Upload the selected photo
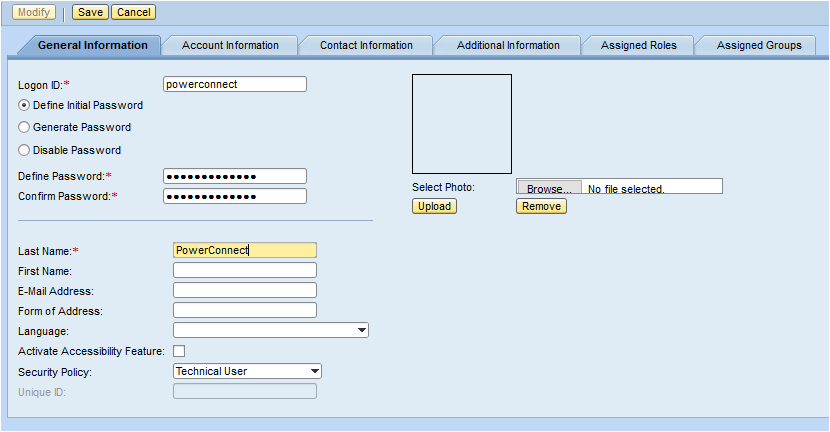 434,206
